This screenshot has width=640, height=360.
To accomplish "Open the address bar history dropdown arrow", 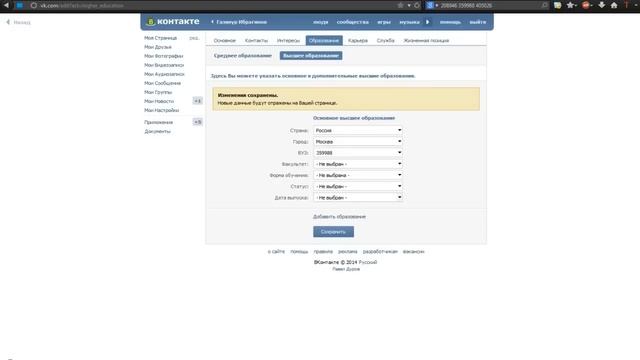I will coord(409,5).
